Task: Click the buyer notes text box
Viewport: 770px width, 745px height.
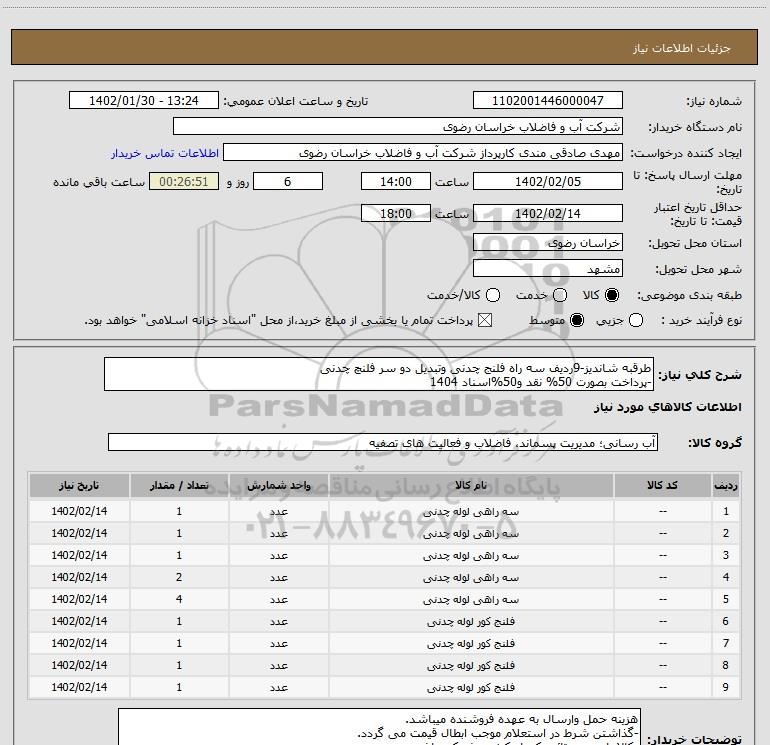Action: 379,726
